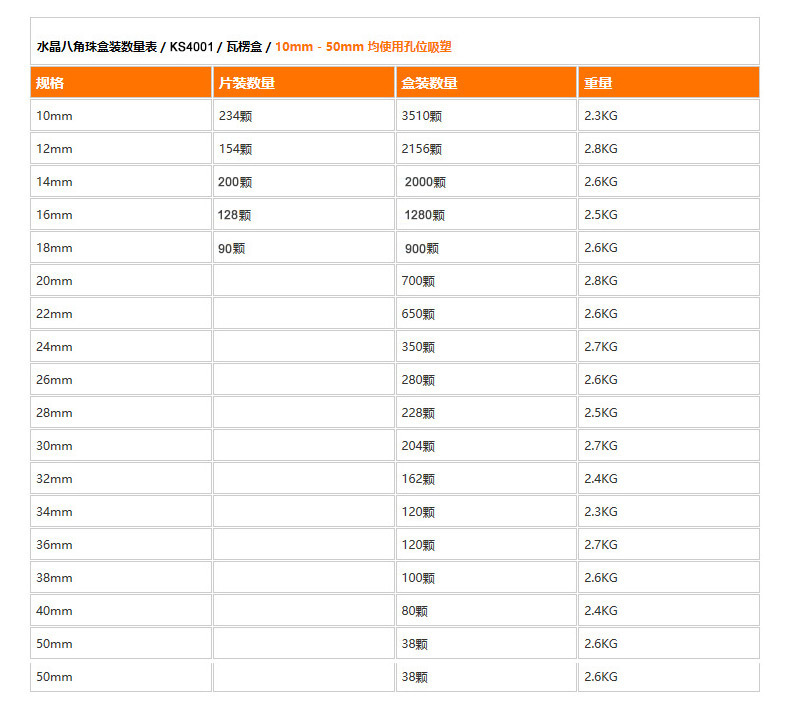The width and height of the screenshot is (790, 711).
Task: Click the 90颗 cell in the 18mm row
Action: pyautogui.click(x=231, y=248)
